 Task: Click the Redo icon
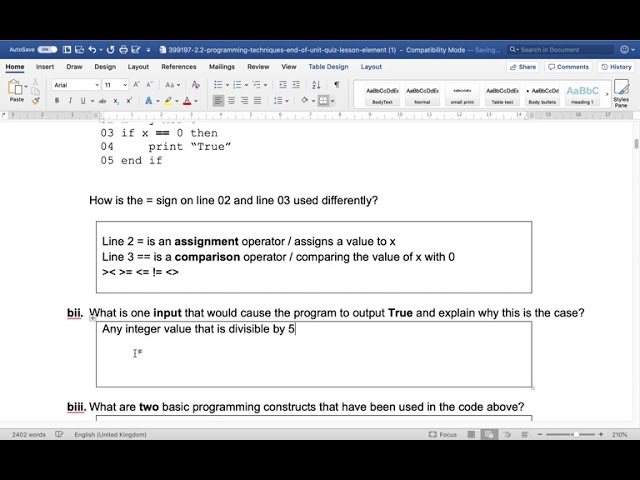(111, 50)
